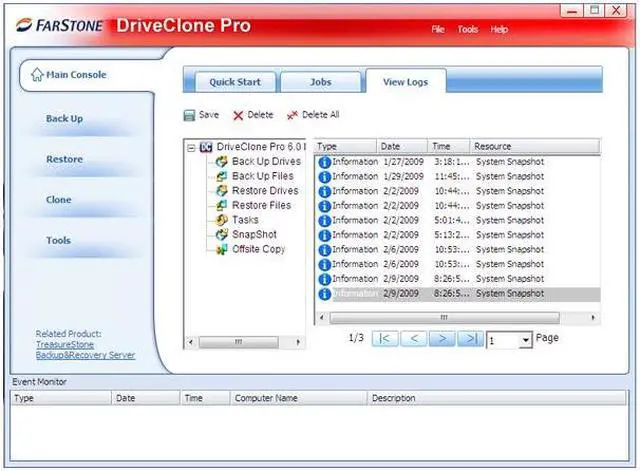Click the Main Console home icon
This screenshot has width=640, height=471.
(x=37, y=74)
